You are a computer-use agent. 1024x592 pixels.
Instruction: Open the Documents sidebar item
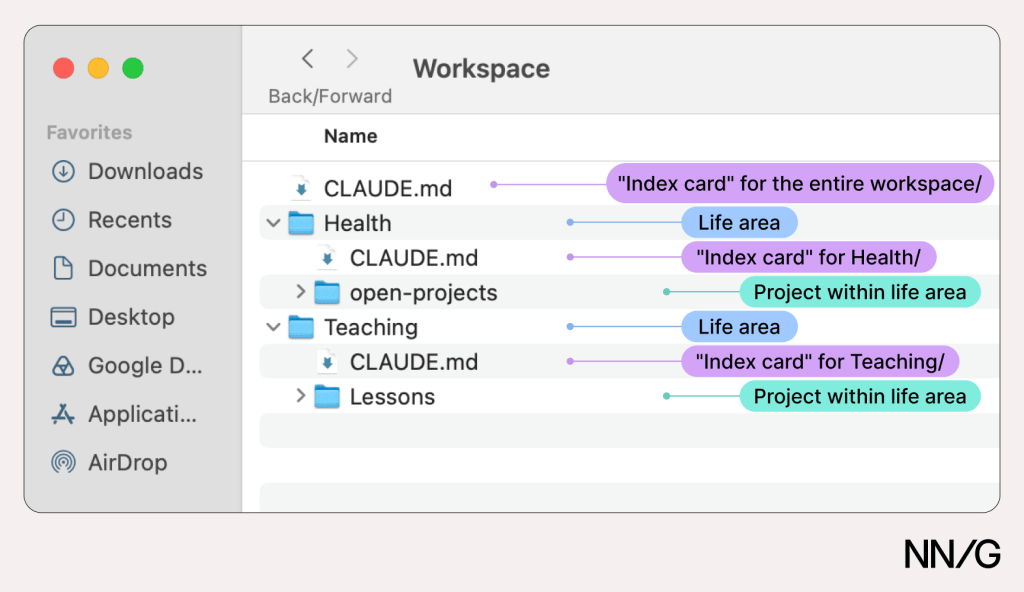tap(129, 268)
